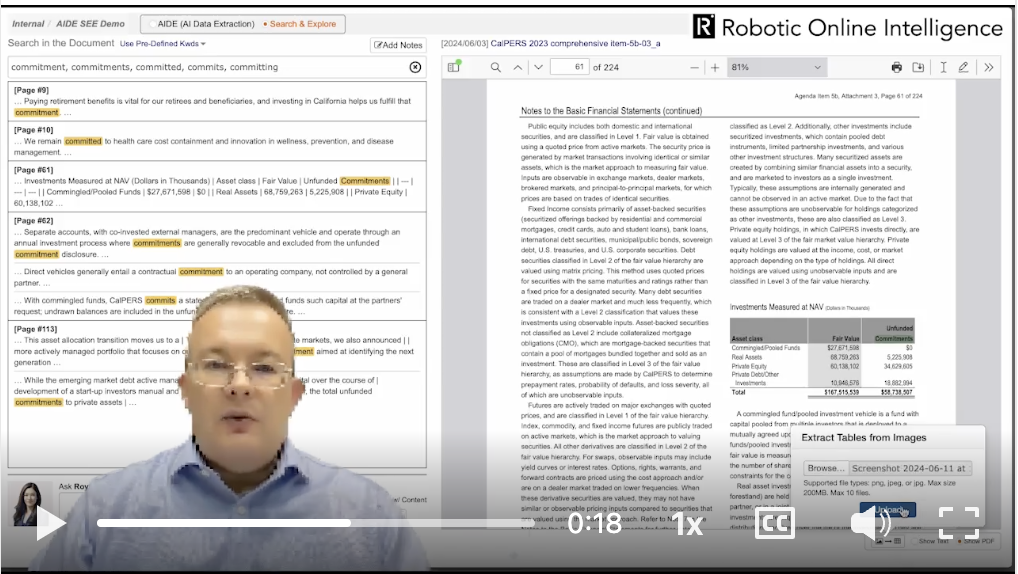1018x574 pixels.
Task: Click the AIDE SEE Demo breadcrumb
Action: pyautogui.click(x=90, y=24)
